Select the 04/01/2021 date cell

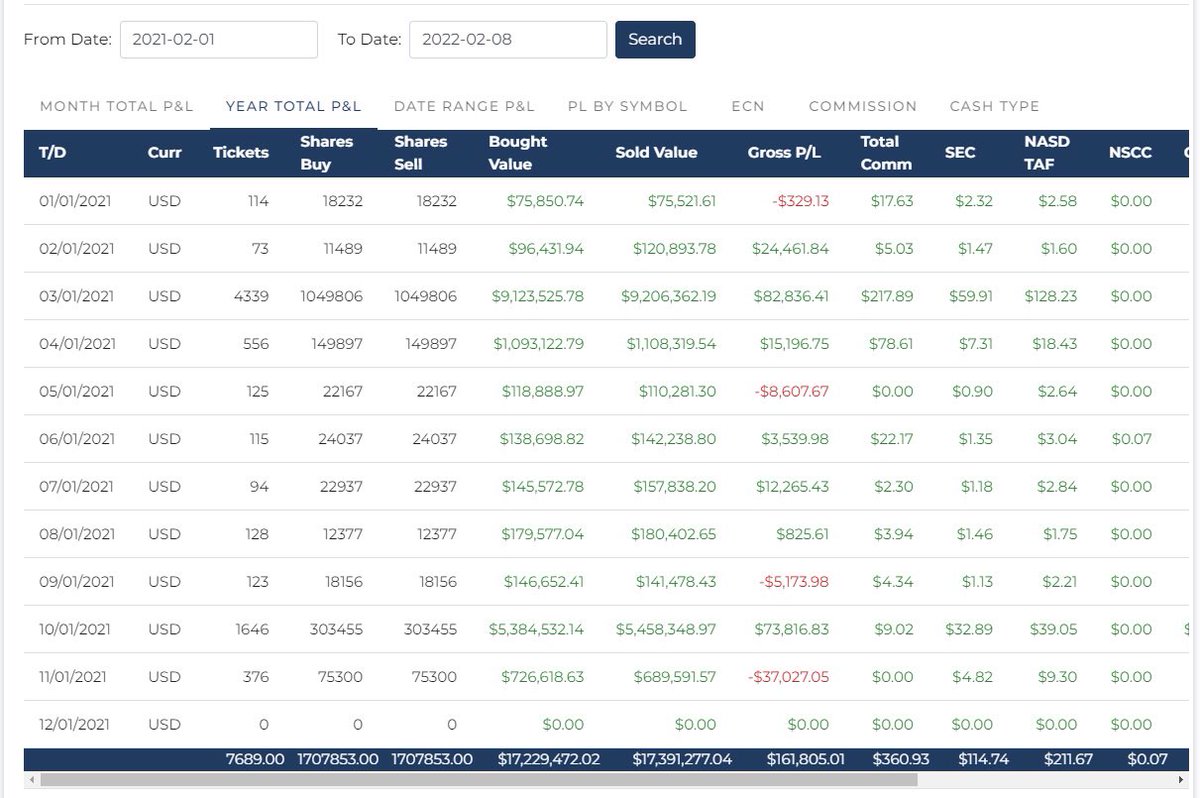77,343
